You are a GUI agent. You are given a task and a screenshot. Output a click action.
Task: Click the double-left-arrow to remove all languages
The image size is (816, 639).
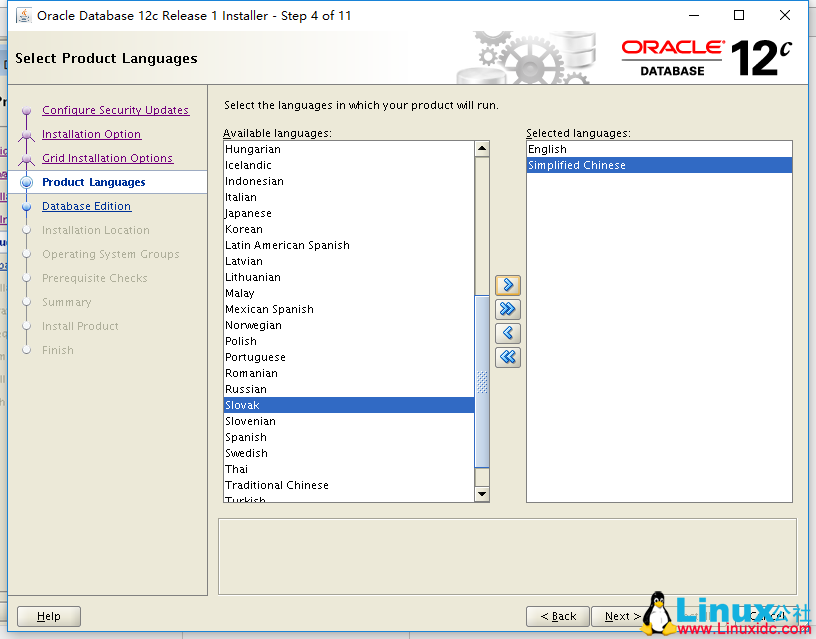(x=507, y=357)
